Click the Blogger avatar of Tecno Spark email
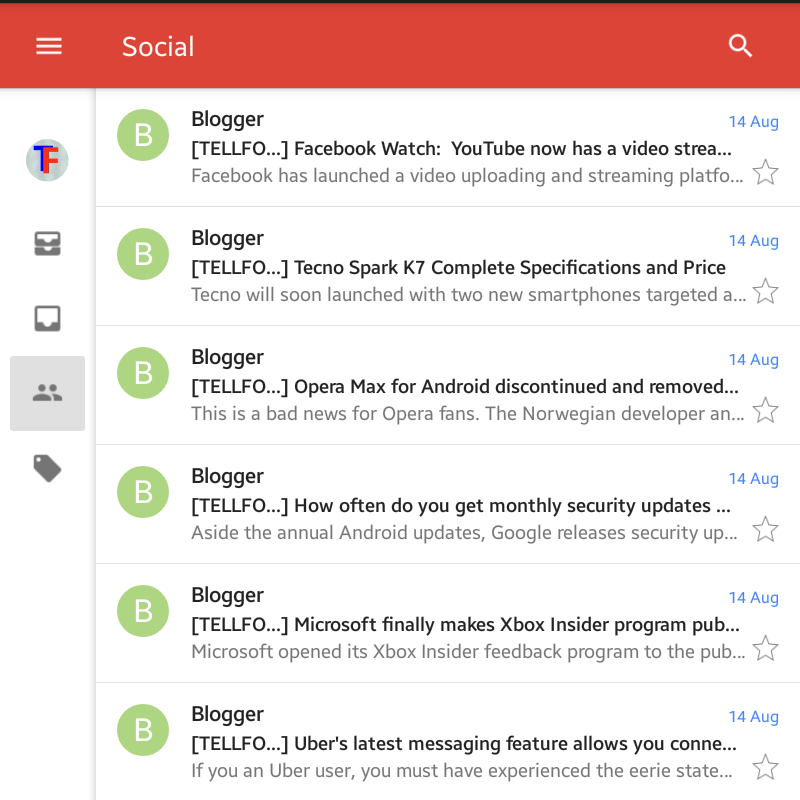 coord(143,254)
